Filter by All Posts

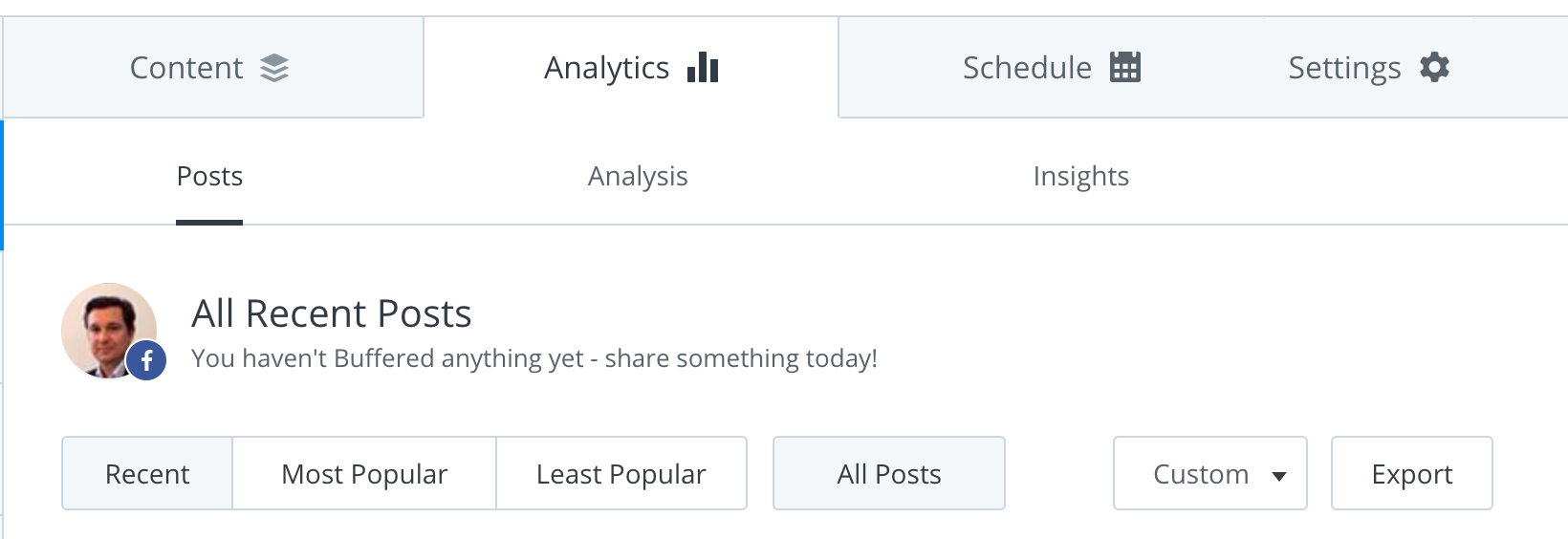[889, 473]
